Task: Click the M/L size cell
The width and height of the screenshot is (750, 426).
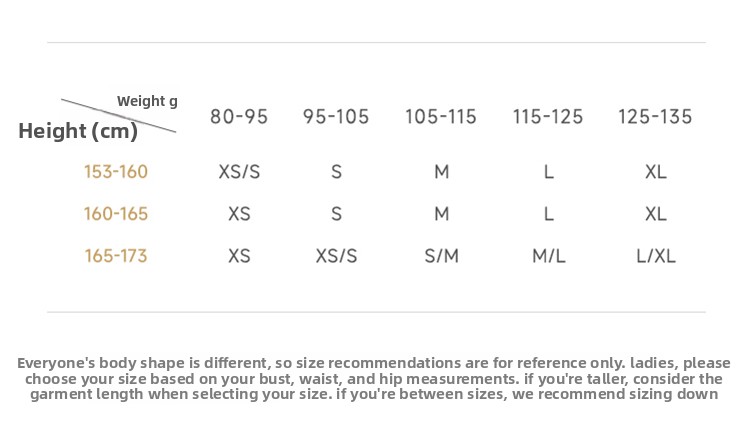Action: point(548,256)
